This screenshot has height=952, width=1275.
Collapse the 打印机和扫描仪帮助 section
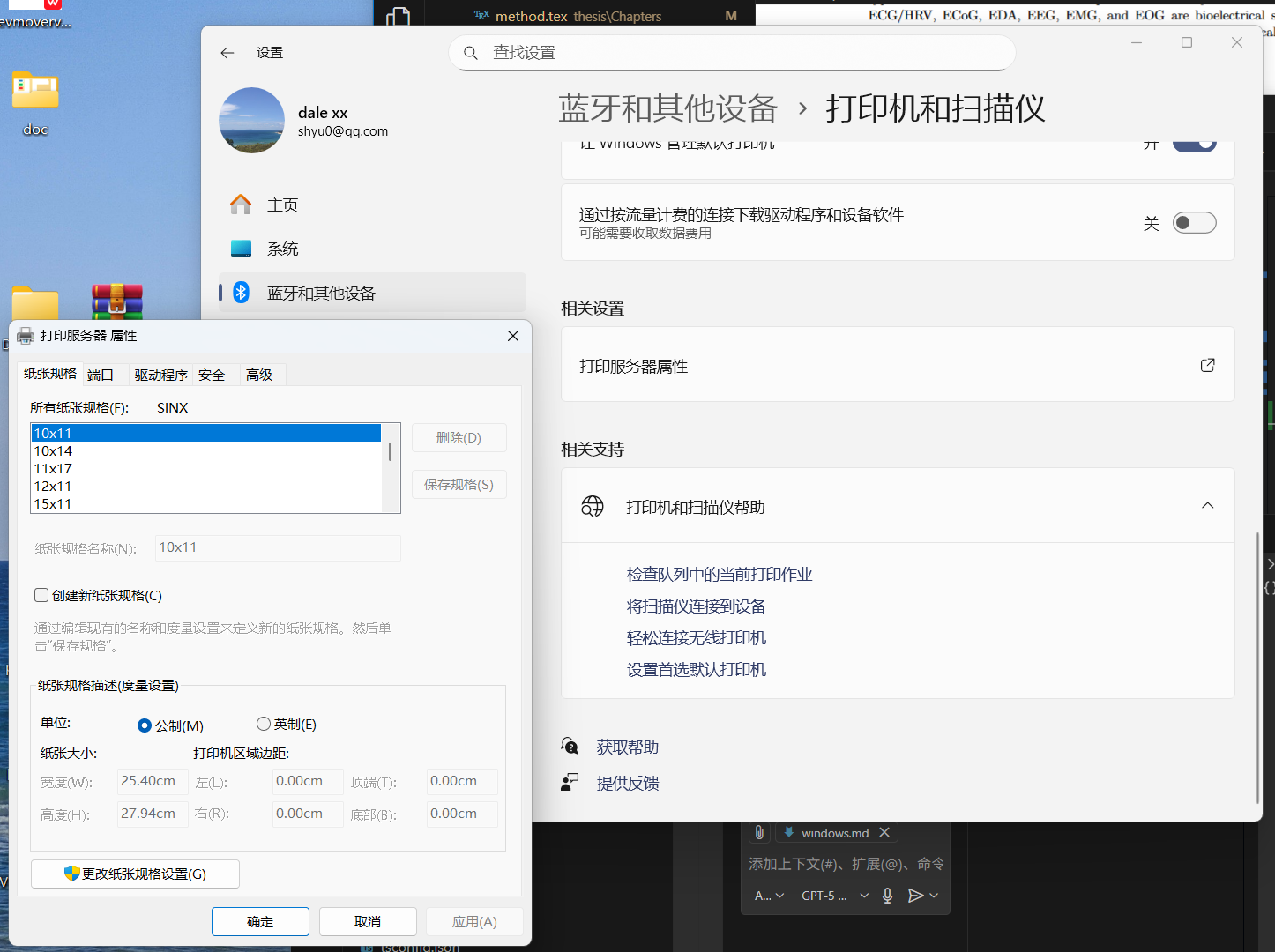pos(1207,506)
